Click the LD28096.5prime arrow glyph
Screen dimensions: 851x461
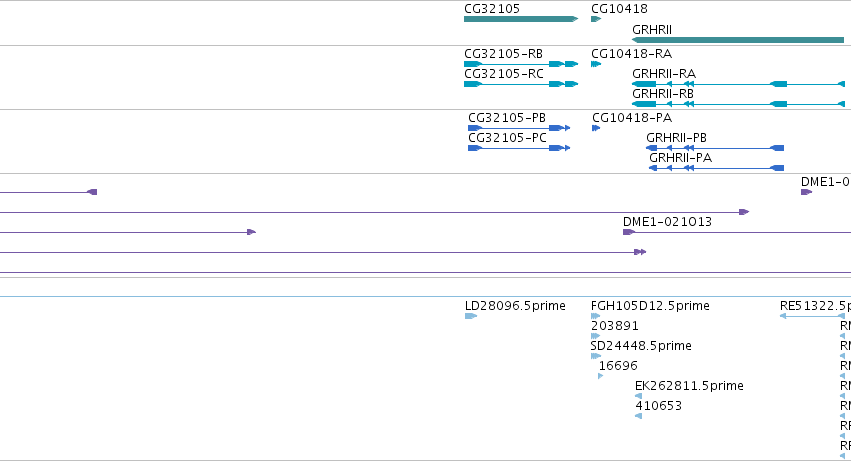pyautogui.click(x=471, y=316)
